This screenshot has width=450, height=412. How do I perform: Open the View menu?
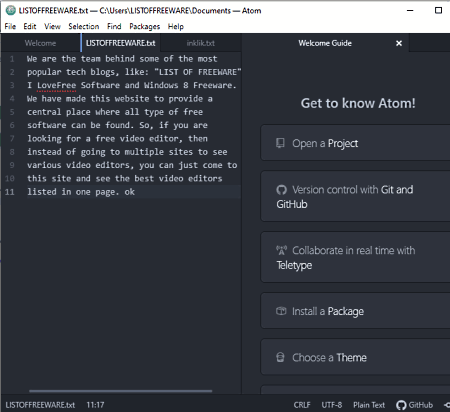click(52, 26)
